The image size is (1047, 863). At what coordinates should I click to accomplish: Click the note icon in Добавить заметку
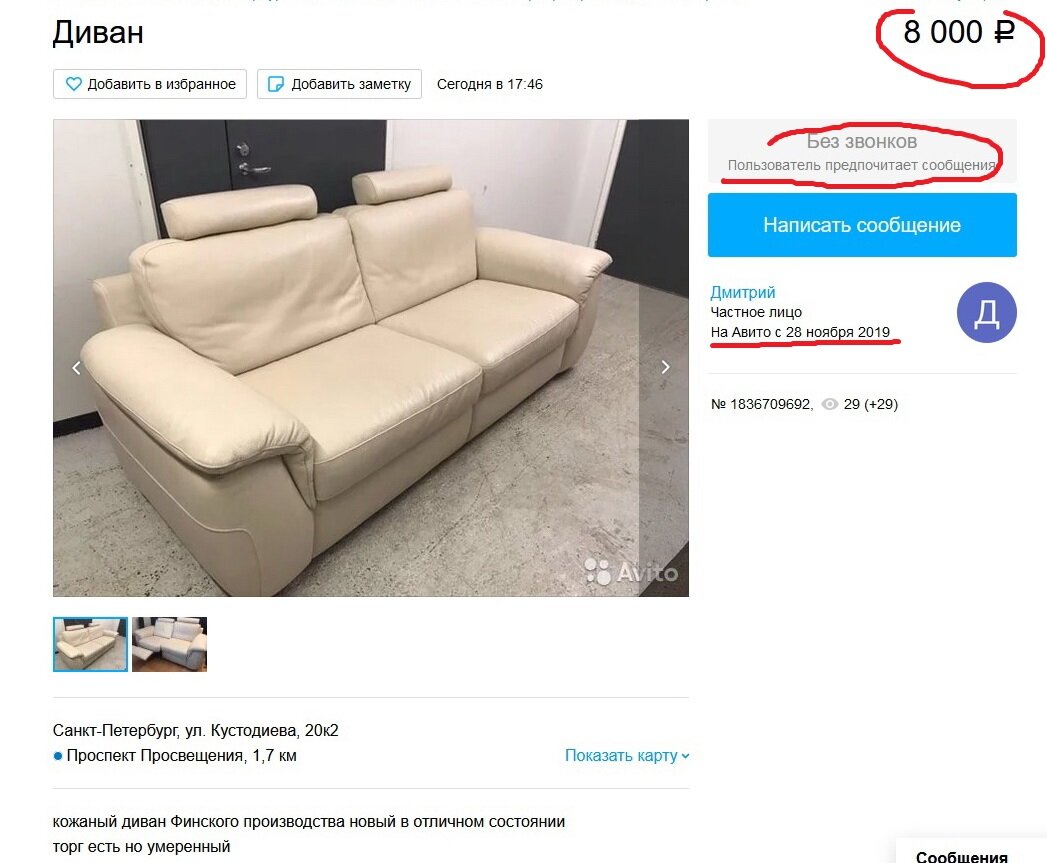click(x=276, y=84)
